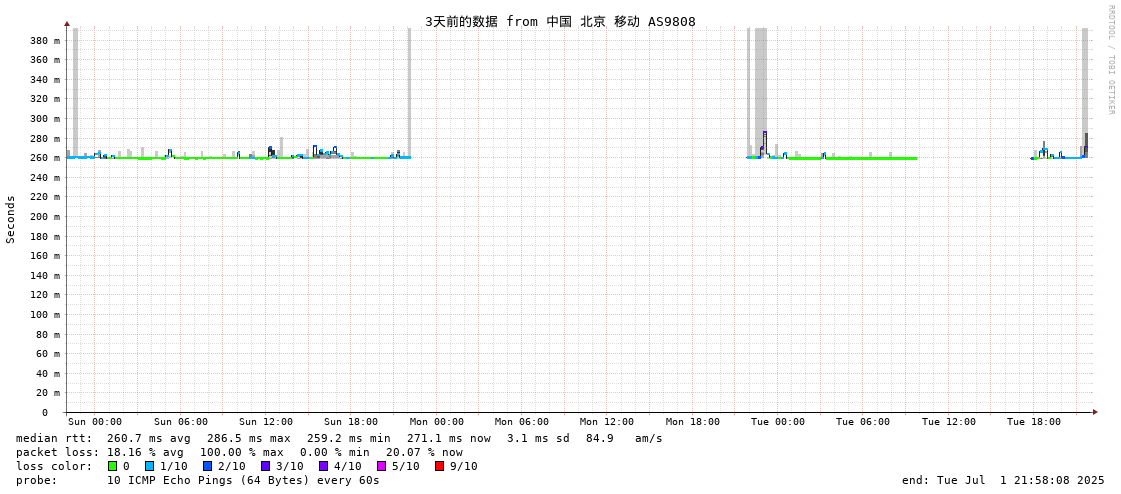Click the purple 4/10 loss swatch
Screen dimensions: 1121x494
coord(323,466)
